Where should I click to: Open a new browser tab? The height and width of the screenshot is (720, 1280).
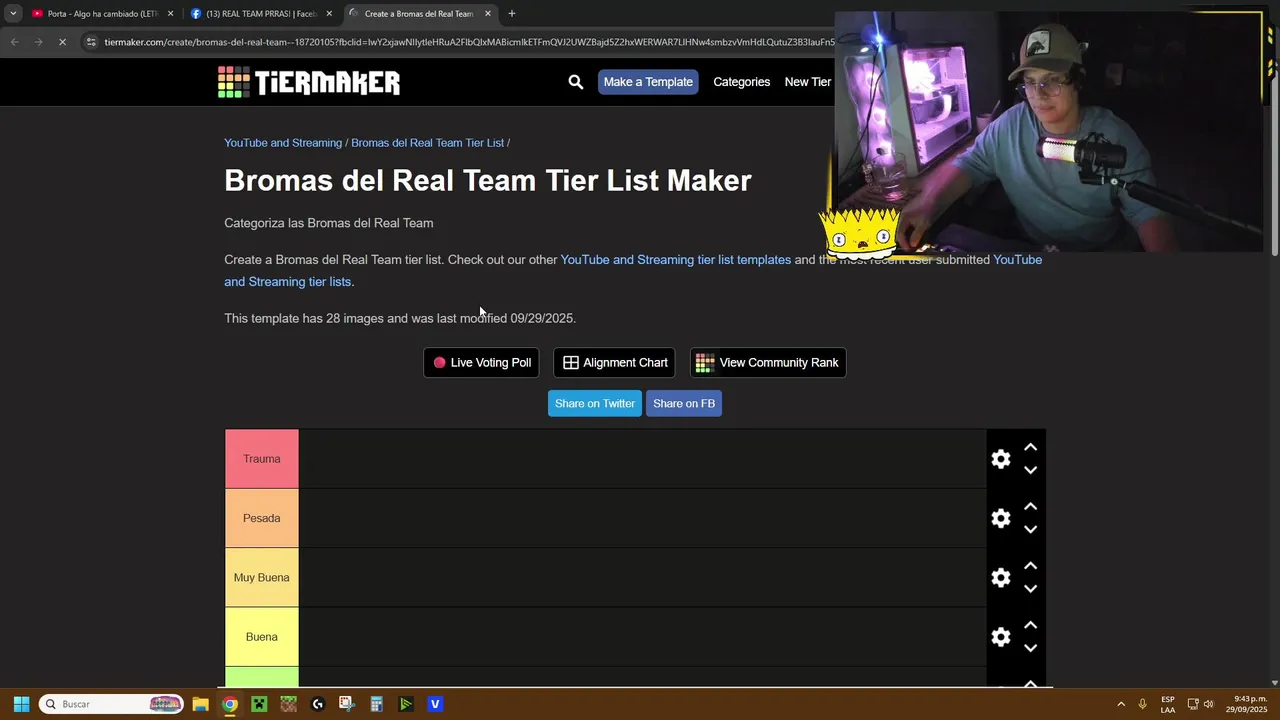pyautogui.click(x=512, y=14)
